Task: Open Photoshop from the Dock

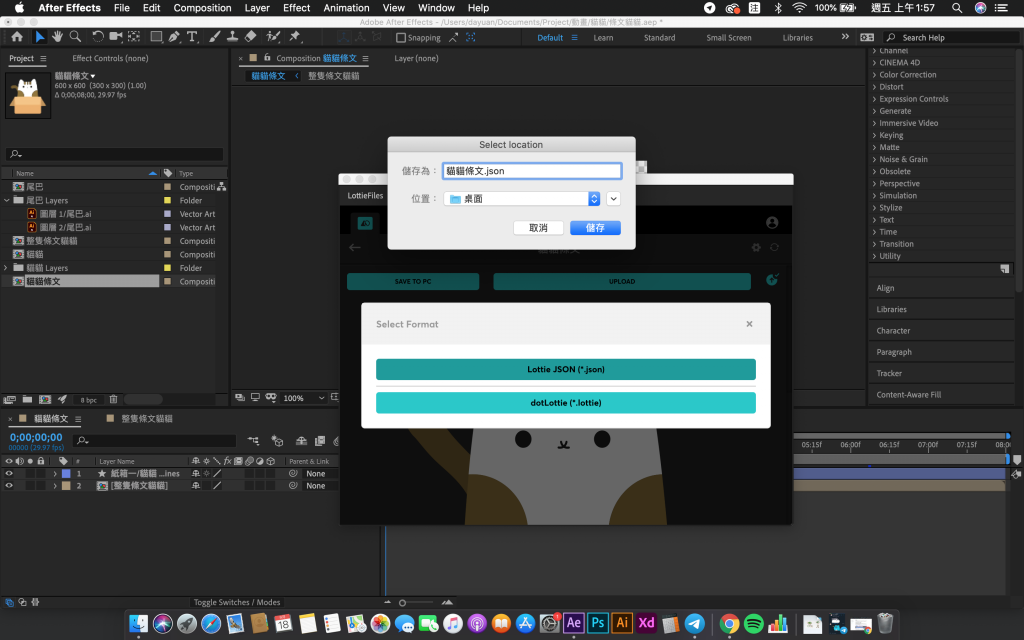Action: coord(598,623)
